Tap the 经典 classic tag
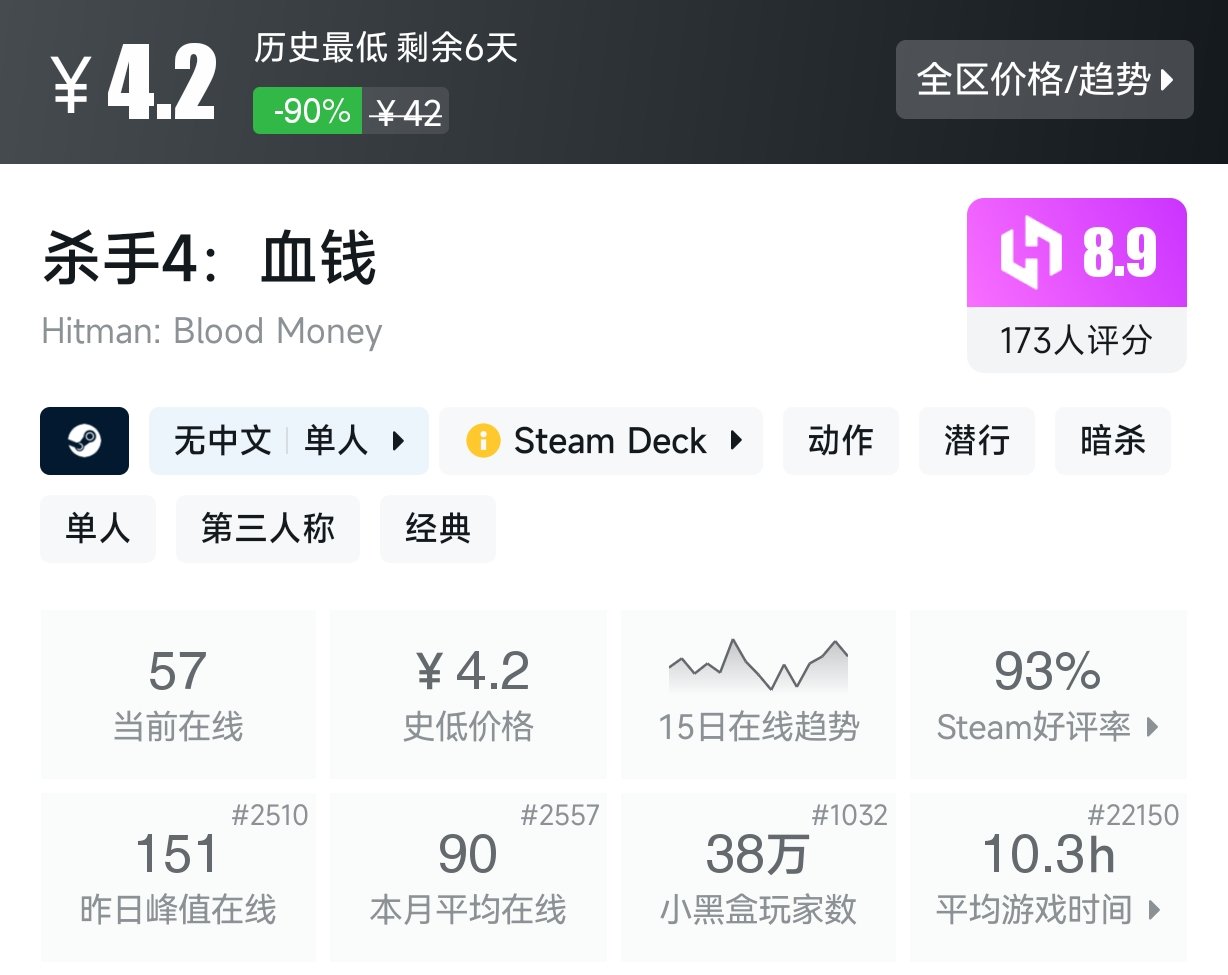Screen dimensions: 1228x975 tap(437, 528)
